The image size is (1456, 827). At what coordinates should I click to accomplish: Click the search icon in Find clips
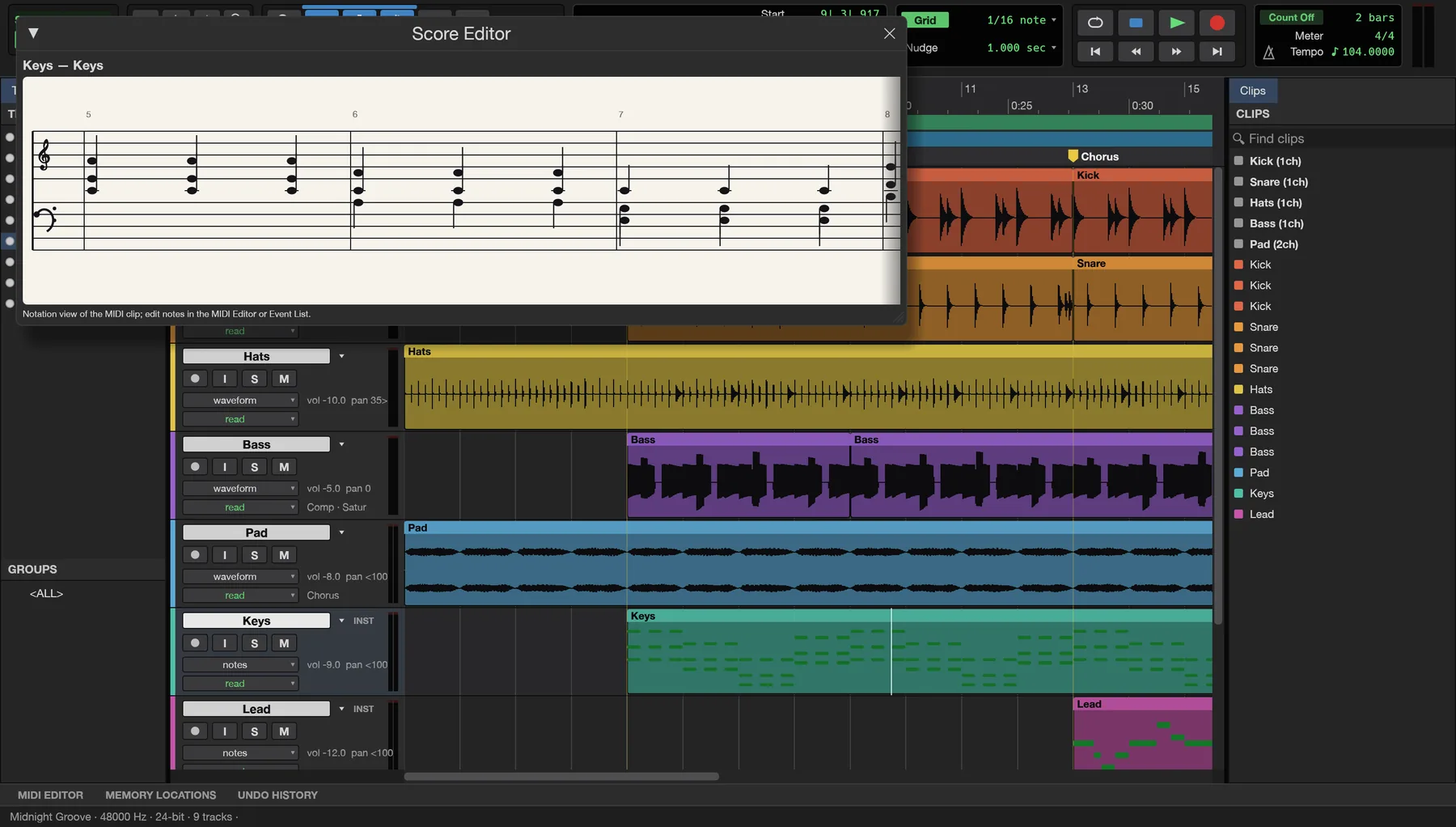pos(1238,138)
